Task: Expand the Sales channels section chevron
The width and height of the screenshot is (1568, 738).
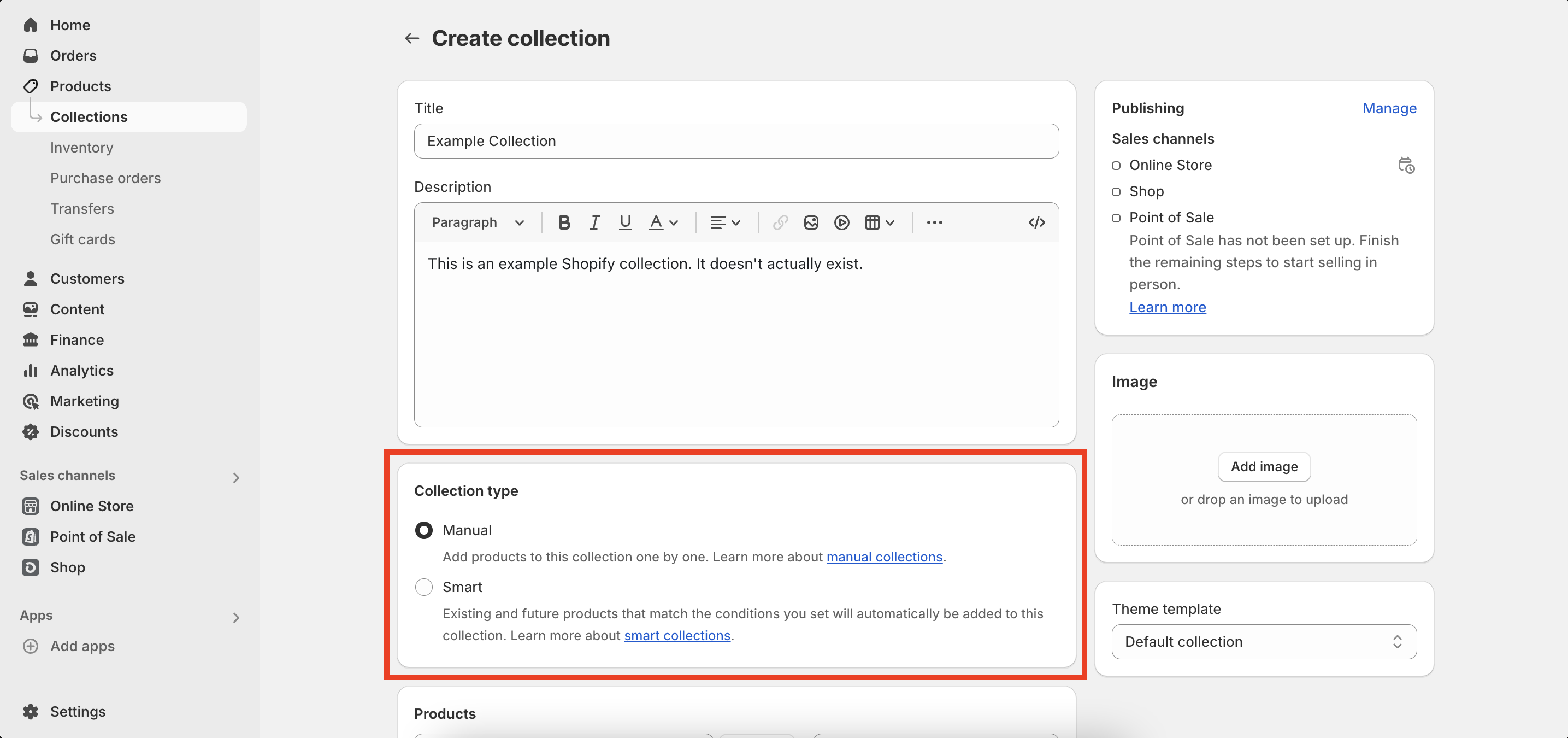Action: (236, 477)
